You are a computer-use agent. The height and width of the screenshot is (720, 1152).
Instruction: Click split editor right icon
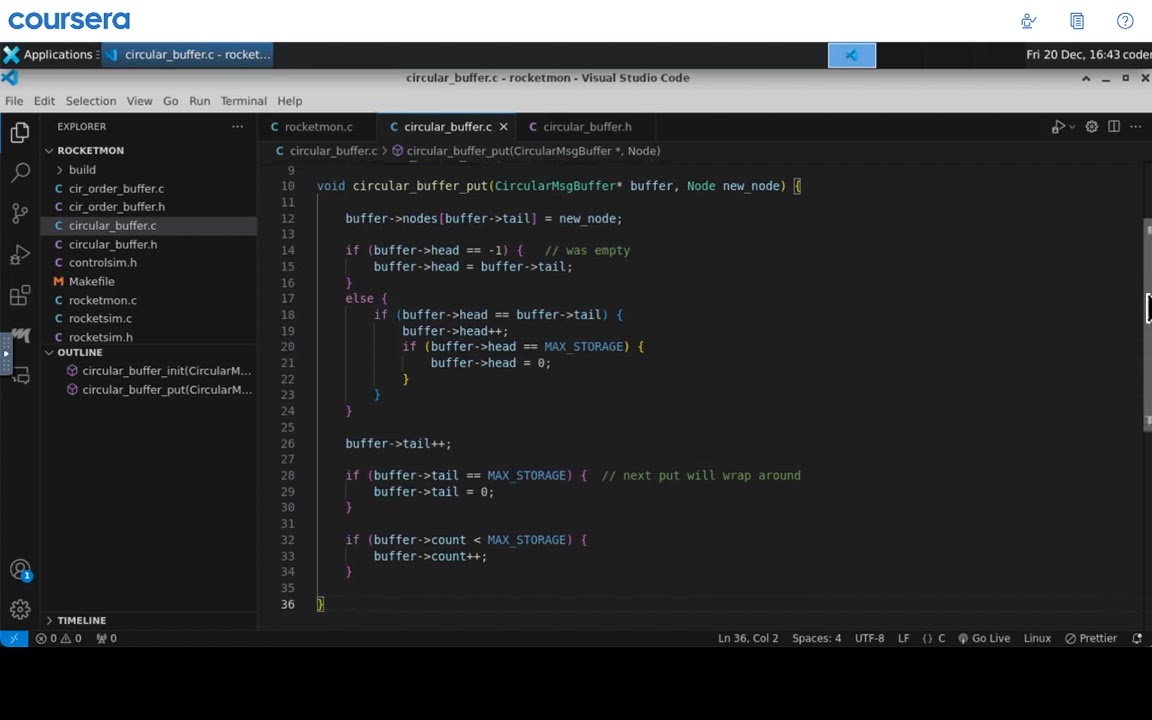point(1113,127)
